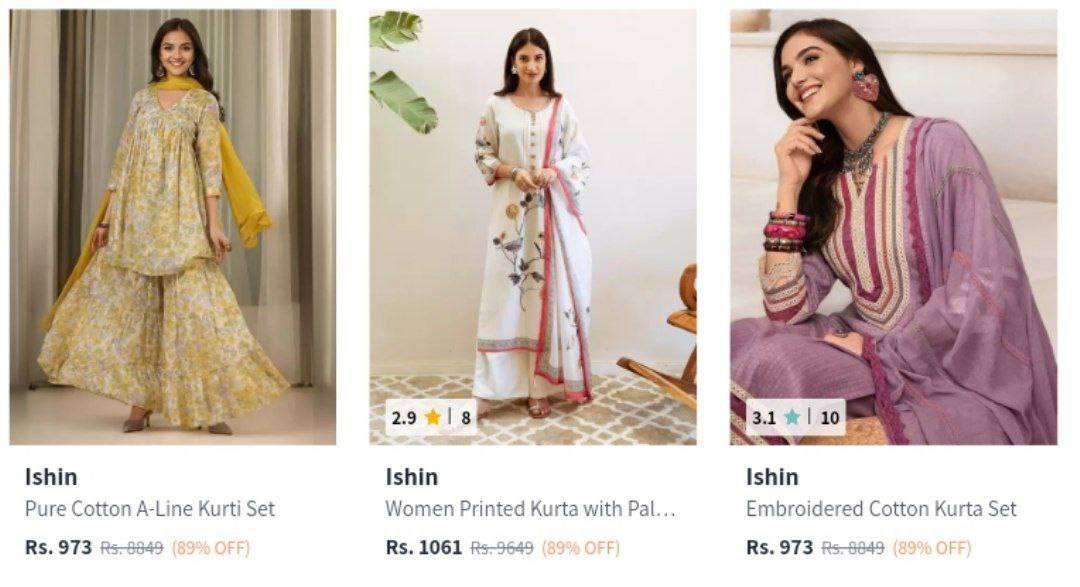Image resolution: width=1080 pixels, height=587 pixels.
Task: Click the struck-through Rs. 9649 original price
Action: click(x=501, y=548)
